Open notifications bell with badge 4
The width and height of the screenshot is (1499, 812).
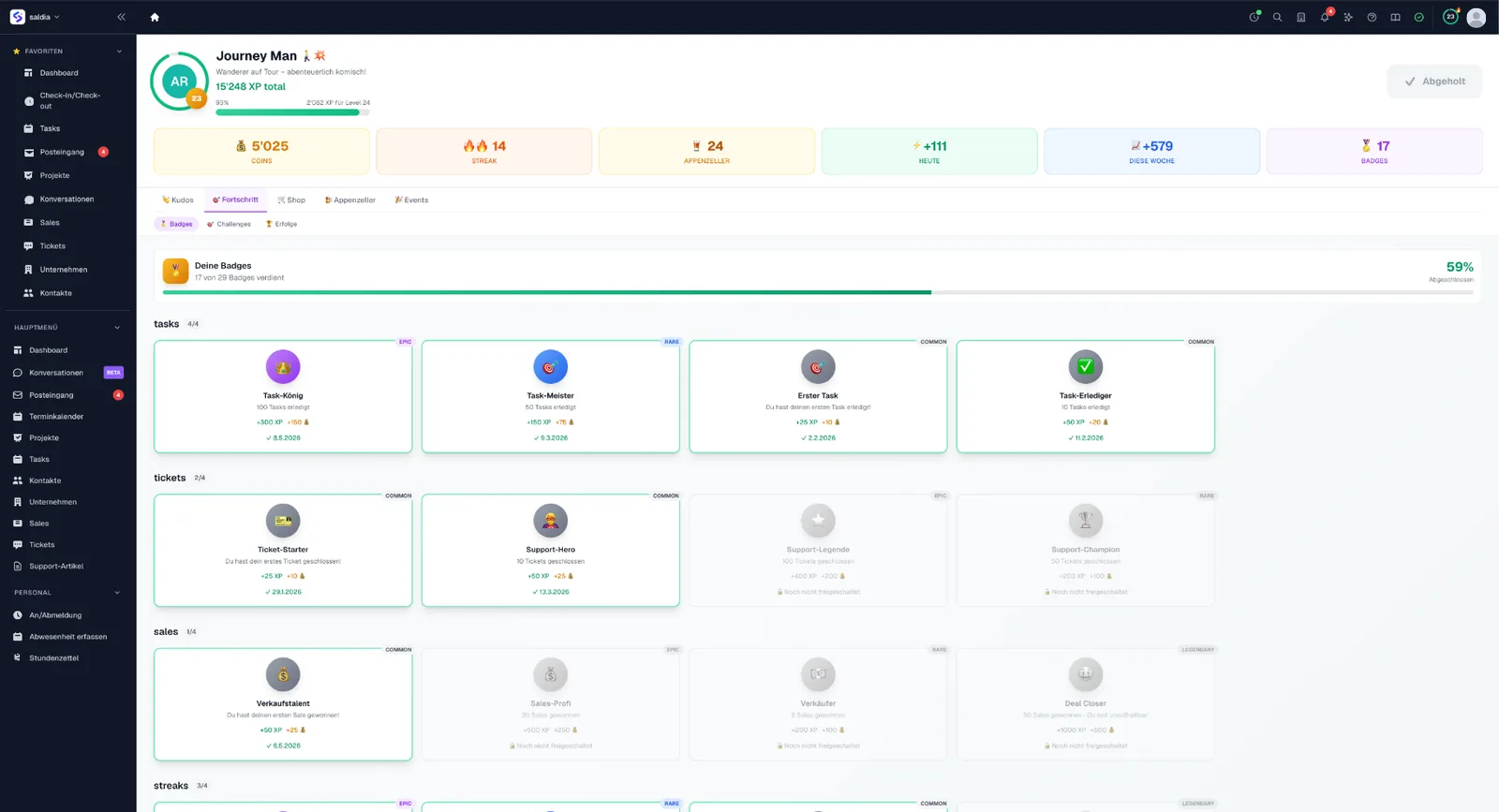point(1325,16)
